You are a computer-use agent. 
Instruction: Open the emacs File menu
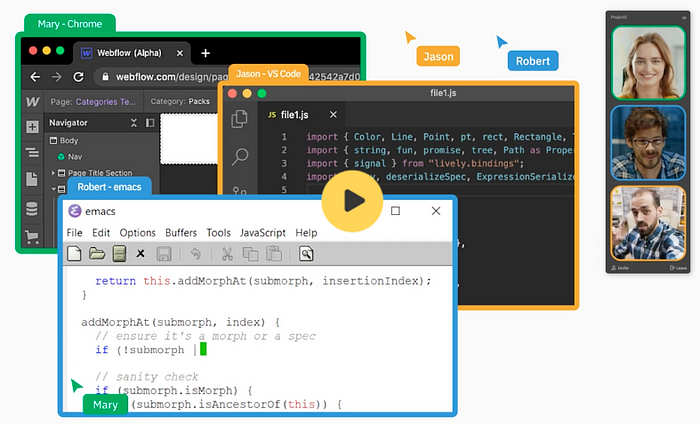tap(75, 233)
